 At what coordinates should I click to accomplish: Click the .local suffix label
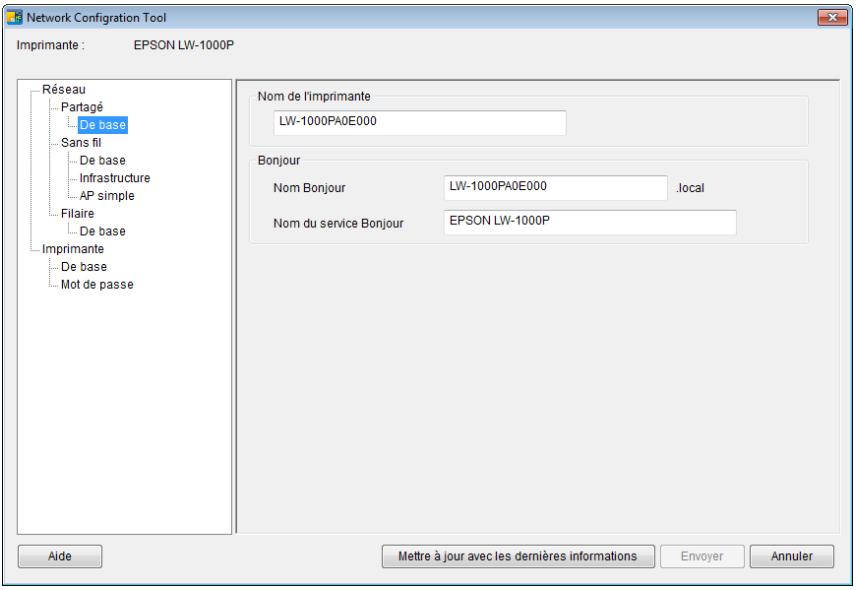[690, 188]
